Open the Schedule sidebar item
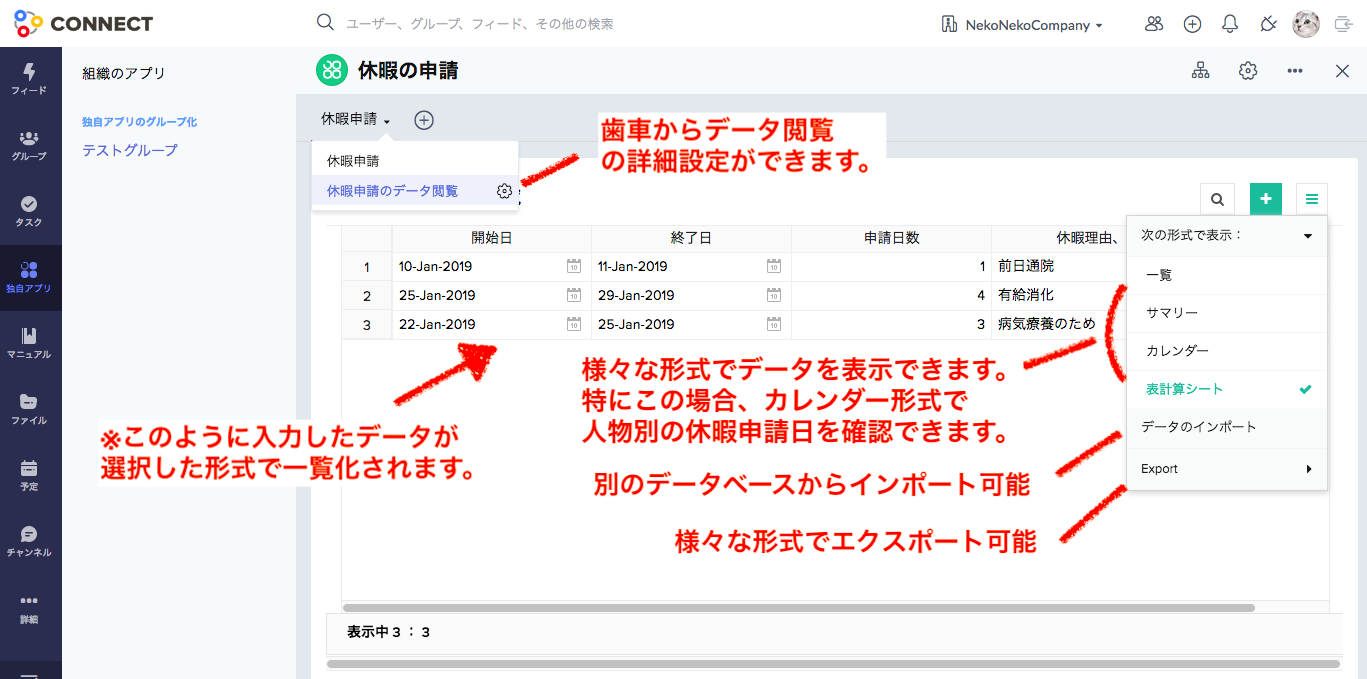This screenshot has height=679, width=1367. coord(29,475)
